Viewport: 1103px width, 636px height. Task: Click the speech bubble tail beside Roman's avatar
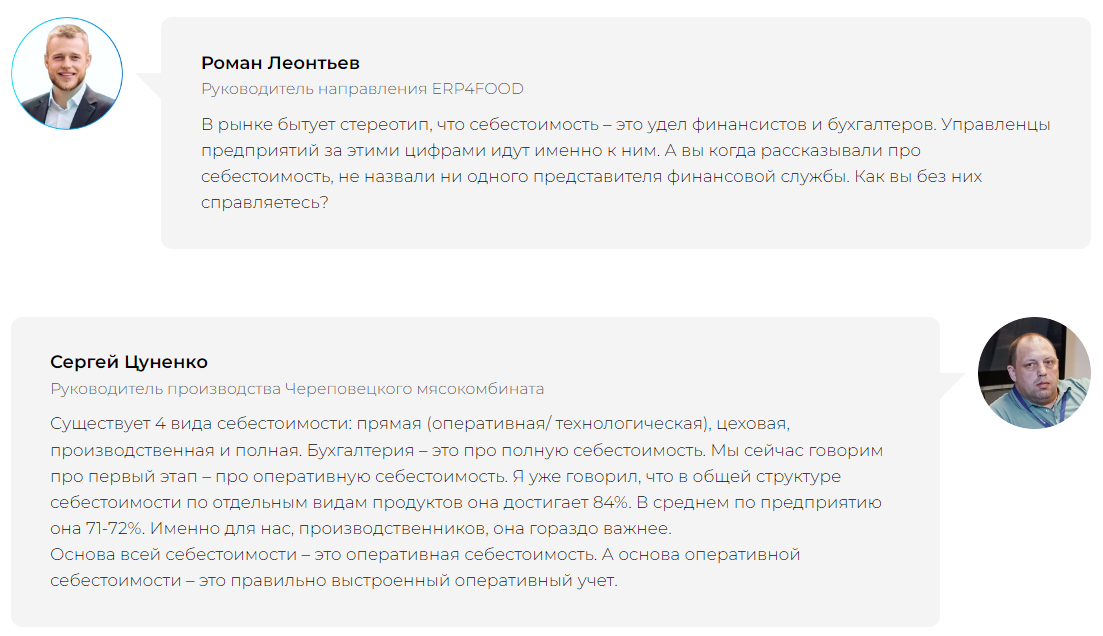(x=149, y=85)
